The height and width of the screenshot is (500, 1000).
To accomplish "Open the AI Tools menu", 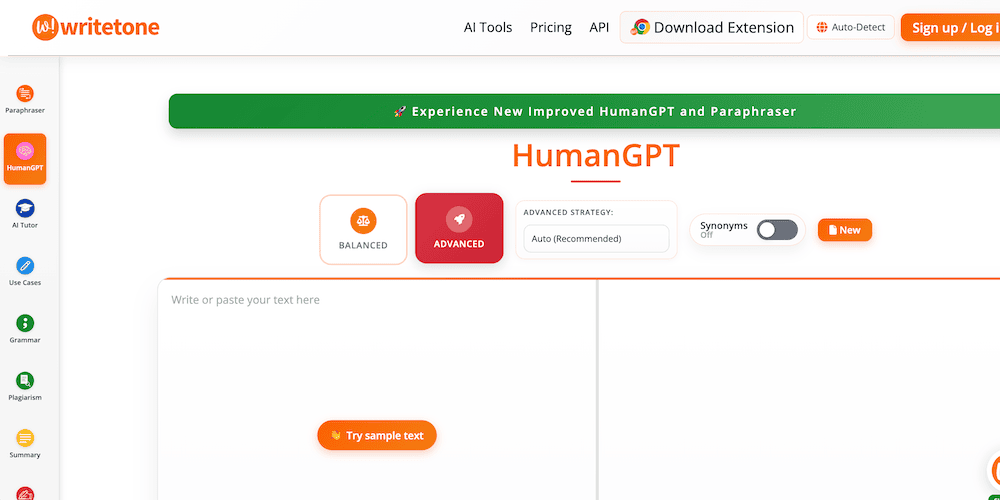I will tap(488, 27).
